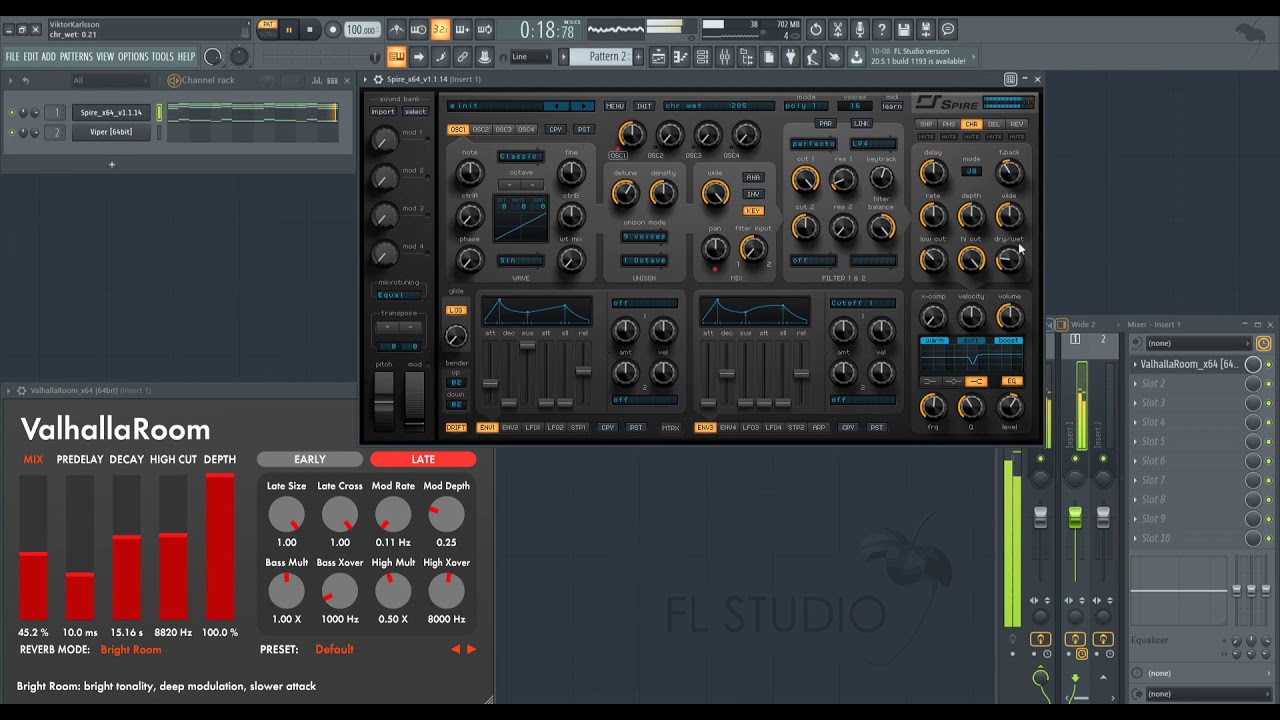The height and width of the screenshot is (720, 1280).
Task: Click the Spire MENU button
Action: pos(614,106)
